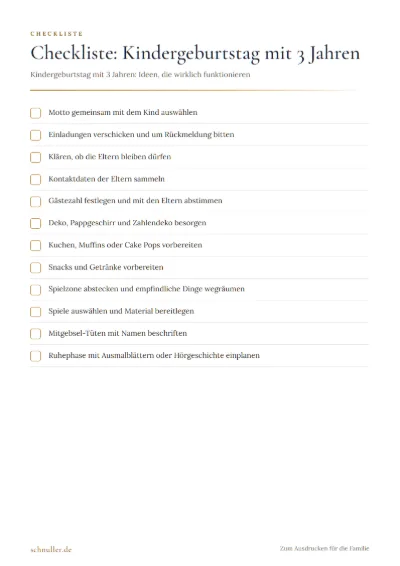Click the text 'Mitgebsel-Tüten mit Namen beschriften'
Screen dimensions: 400x566
tap(118, 333)
